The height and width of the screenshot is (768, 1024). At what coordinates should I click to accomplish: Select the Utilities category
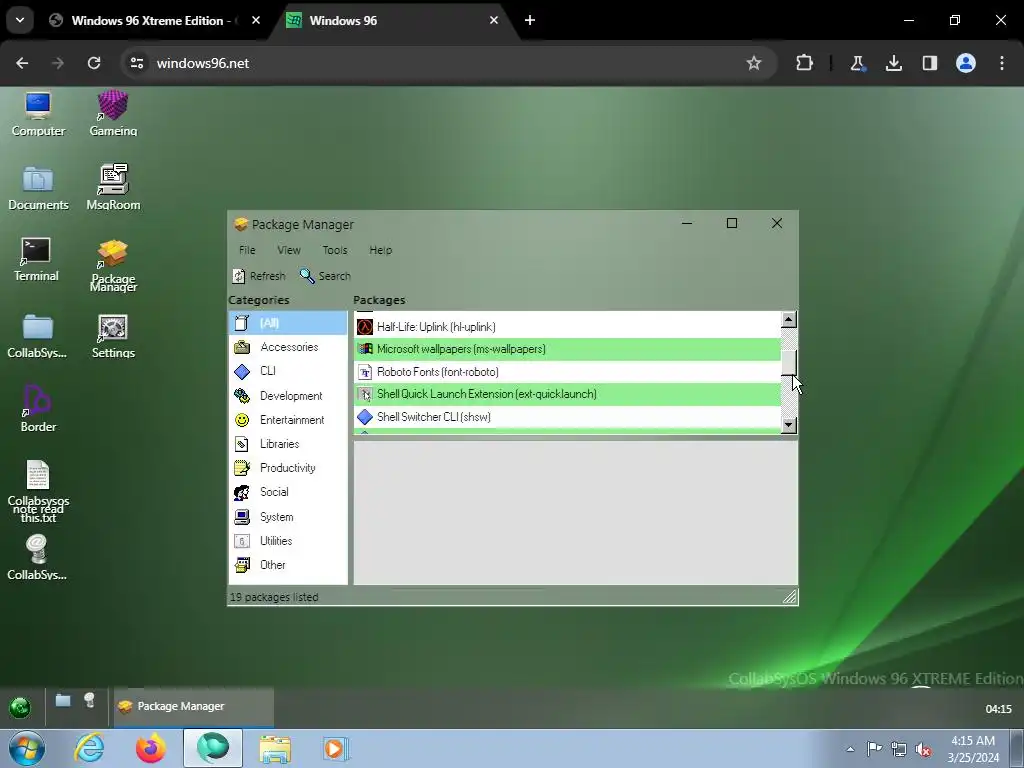click(x=288, y=541)
